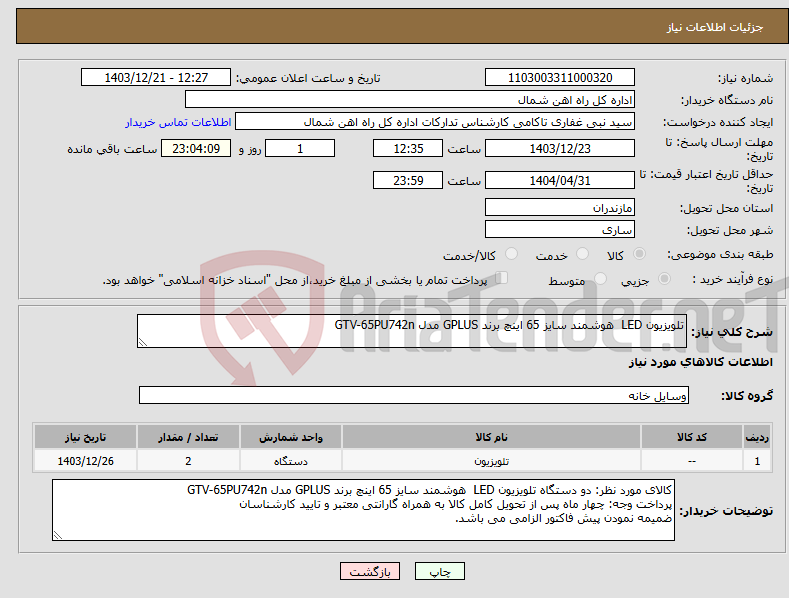The height and width of the screenshot is (598, 789).
Task: Select the متوسط purchase type radio
Action: point(600,278)
